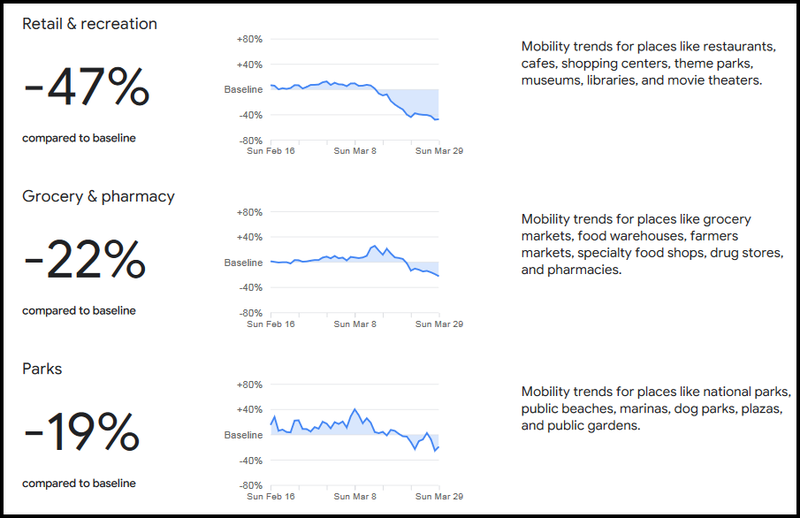800x518 pixels.
Task: Click the Retail description mentioning restaurants and cafes
Action: 649,63
